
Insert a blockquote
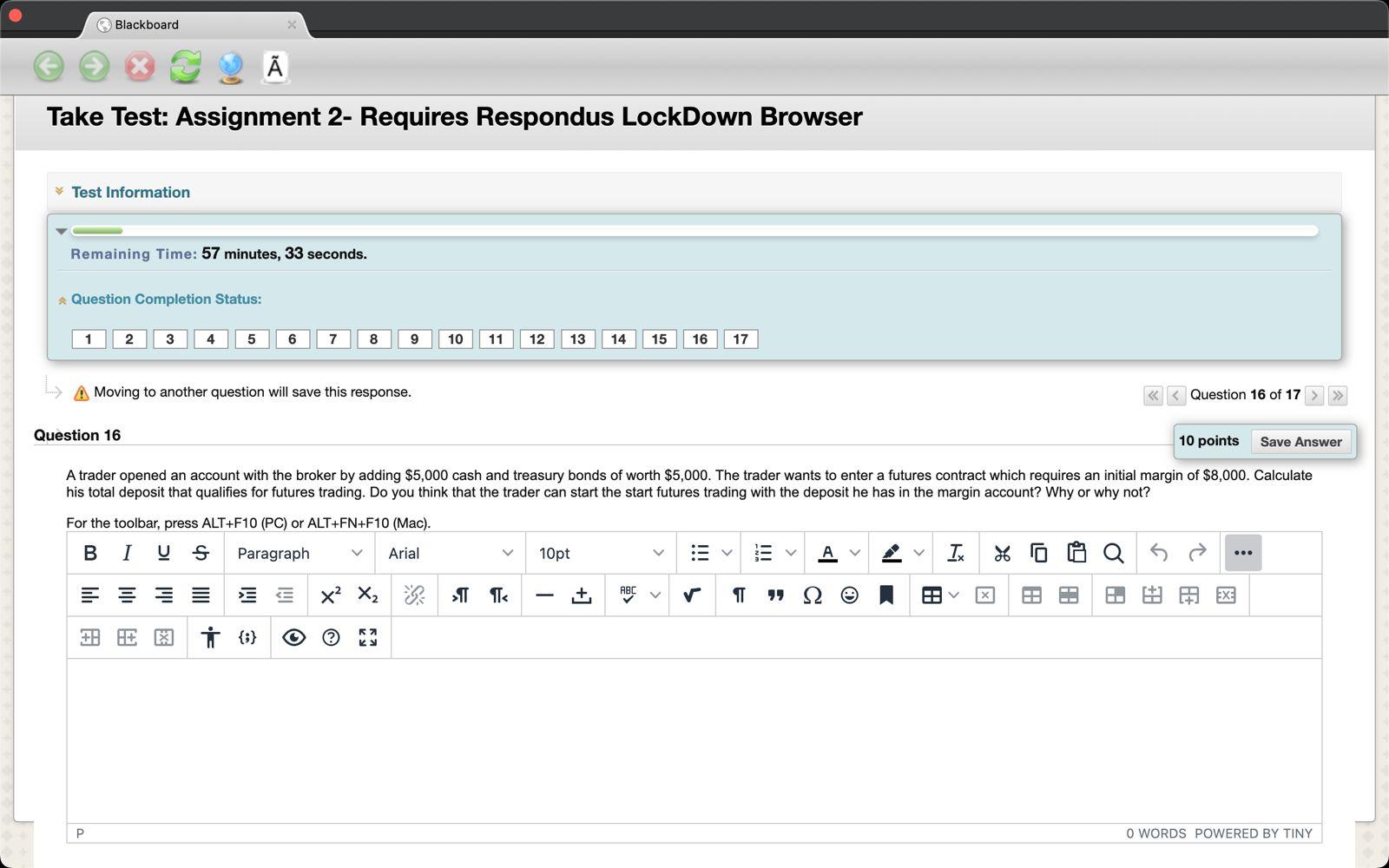point(775,595)
